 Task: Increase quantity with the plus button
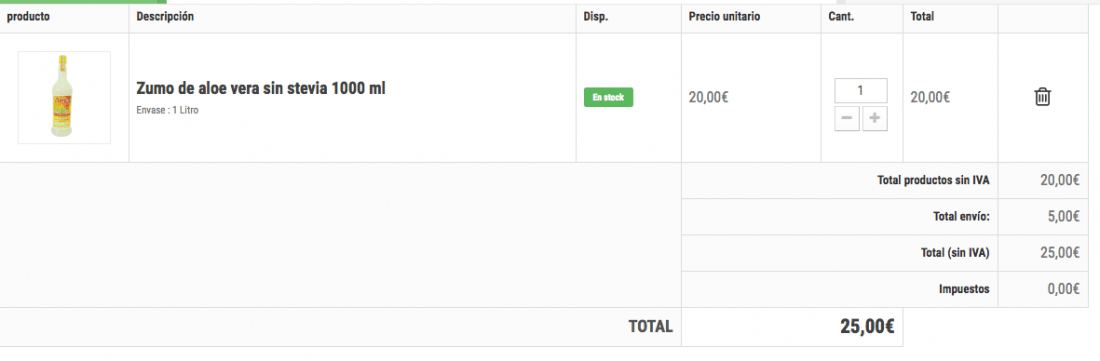[x=874, y=118]
